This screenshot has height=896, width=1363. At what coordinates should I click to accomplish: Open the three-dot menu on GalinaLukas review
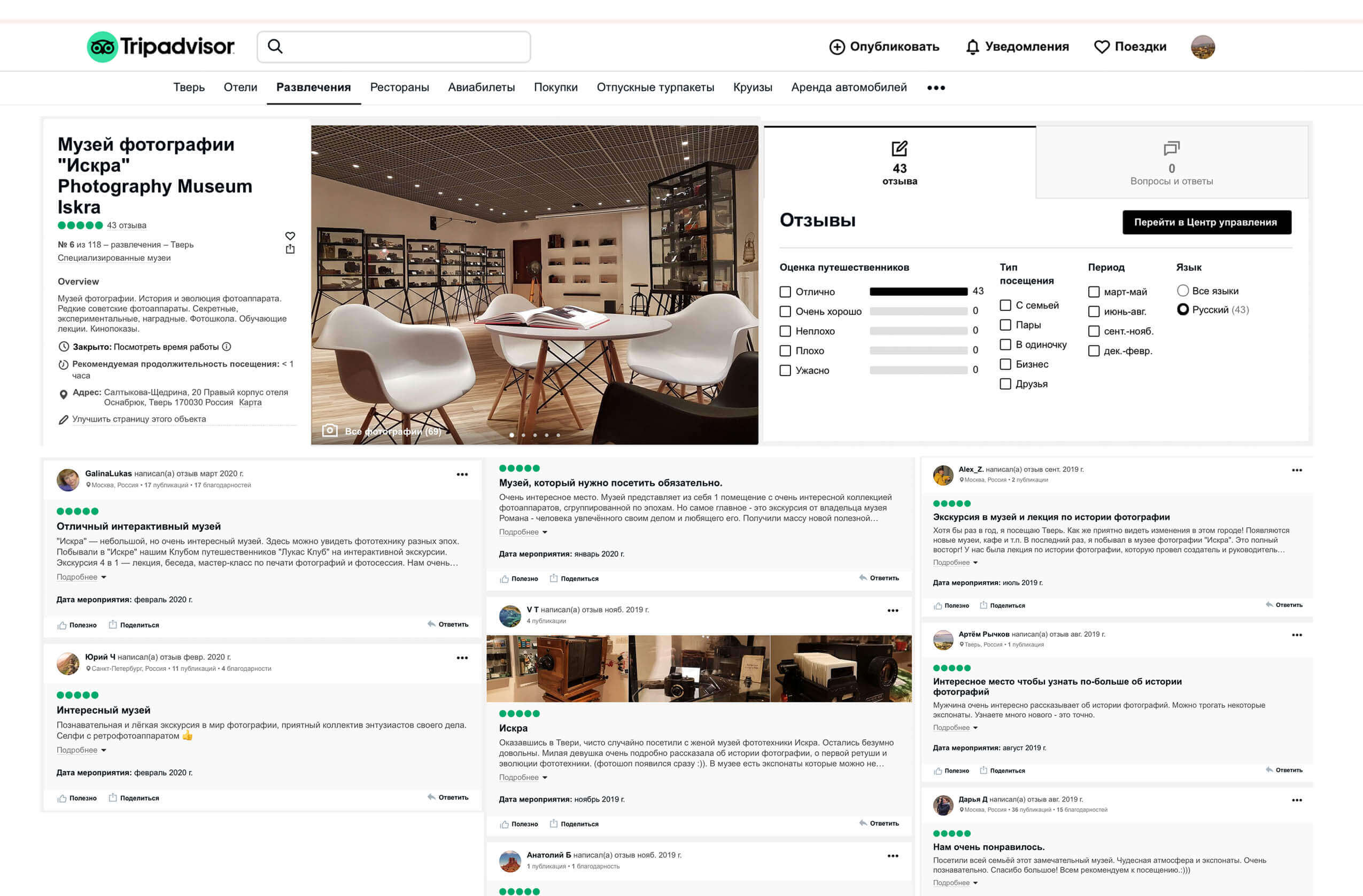[462, 474]
